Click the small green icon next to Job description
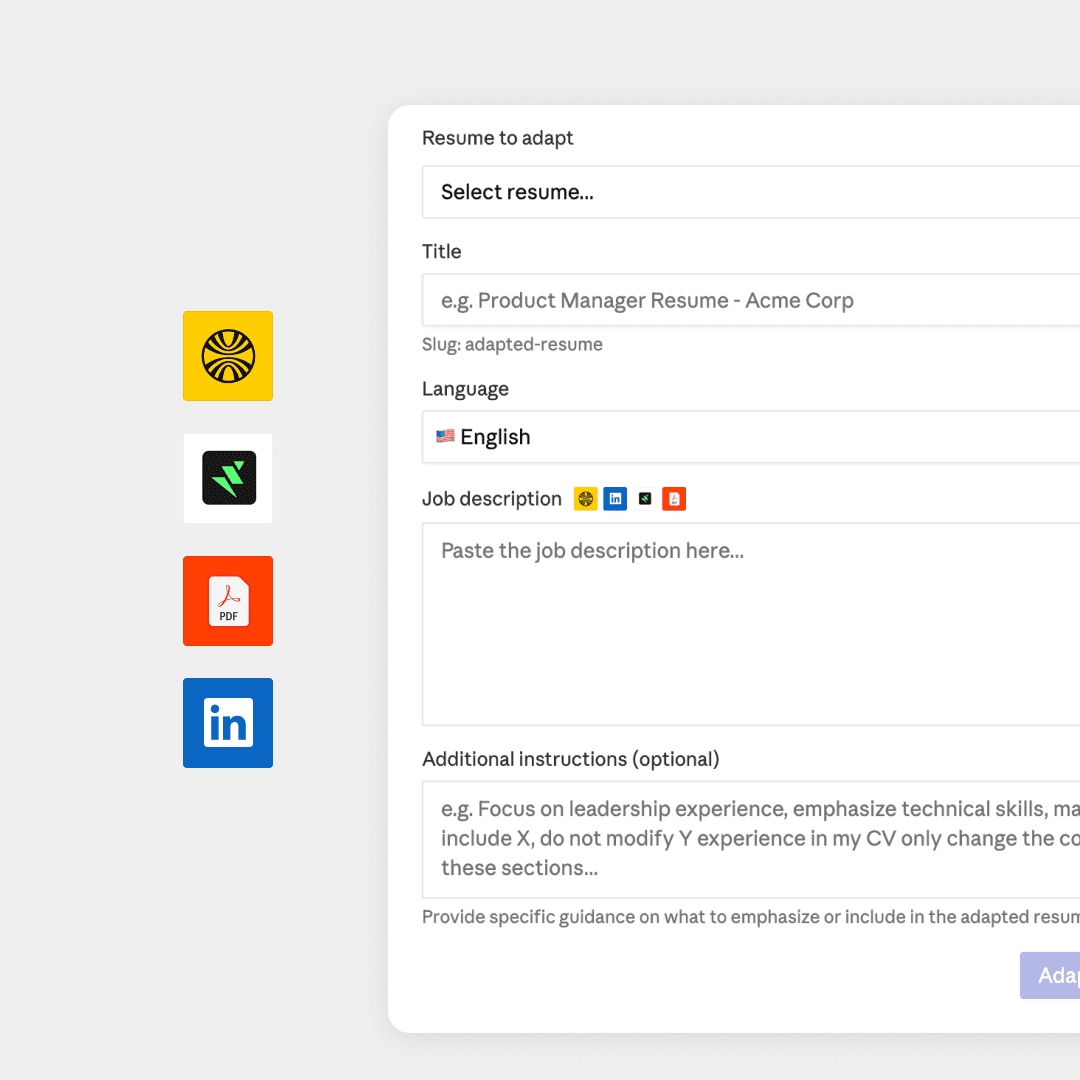The image size is (1080, 1080). 644,498
